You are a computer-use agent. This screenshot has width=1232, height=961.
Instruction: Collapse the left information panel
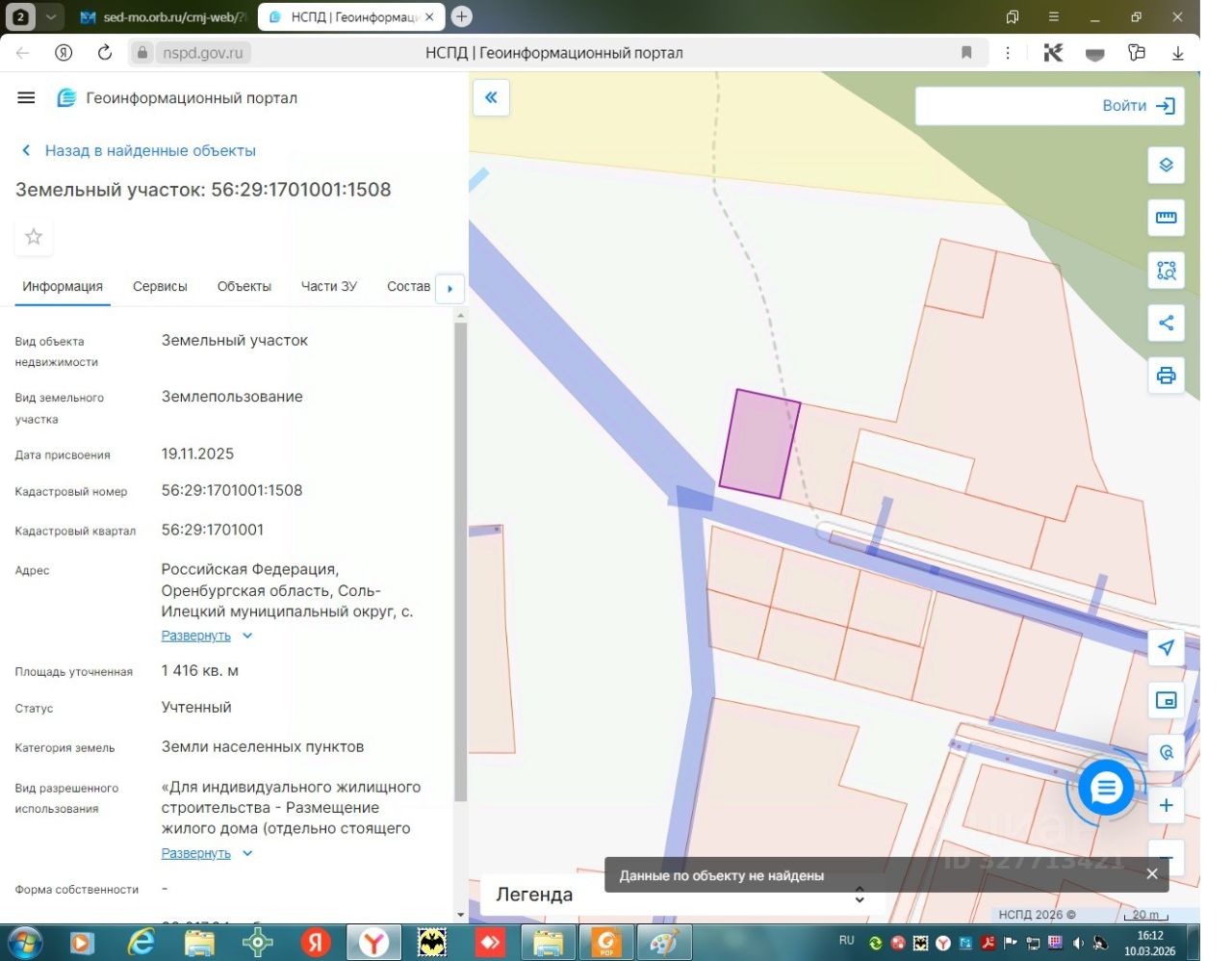[x=491, y=97]
